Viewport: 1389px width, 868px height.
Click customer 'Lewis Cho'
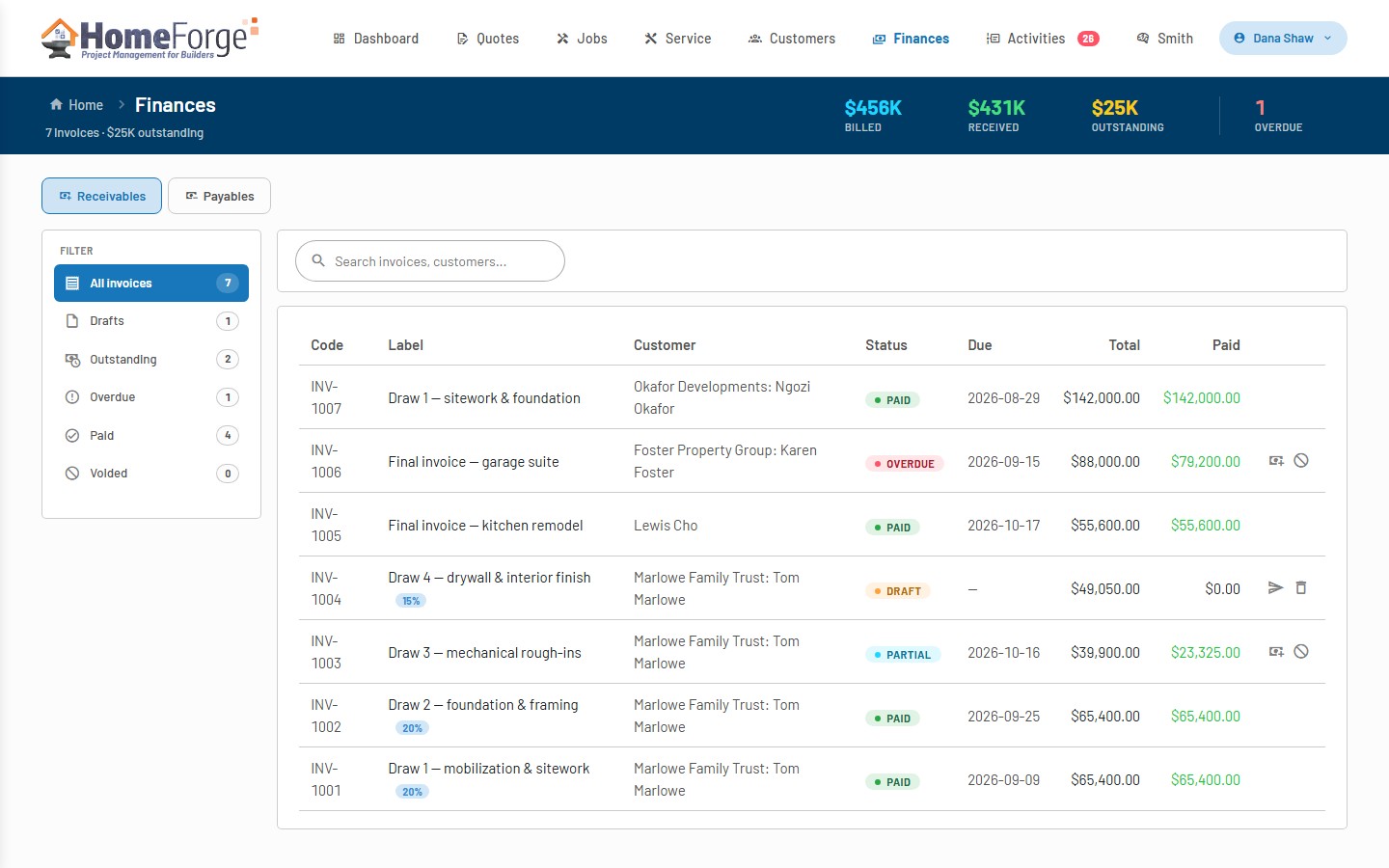click(666, 526)
